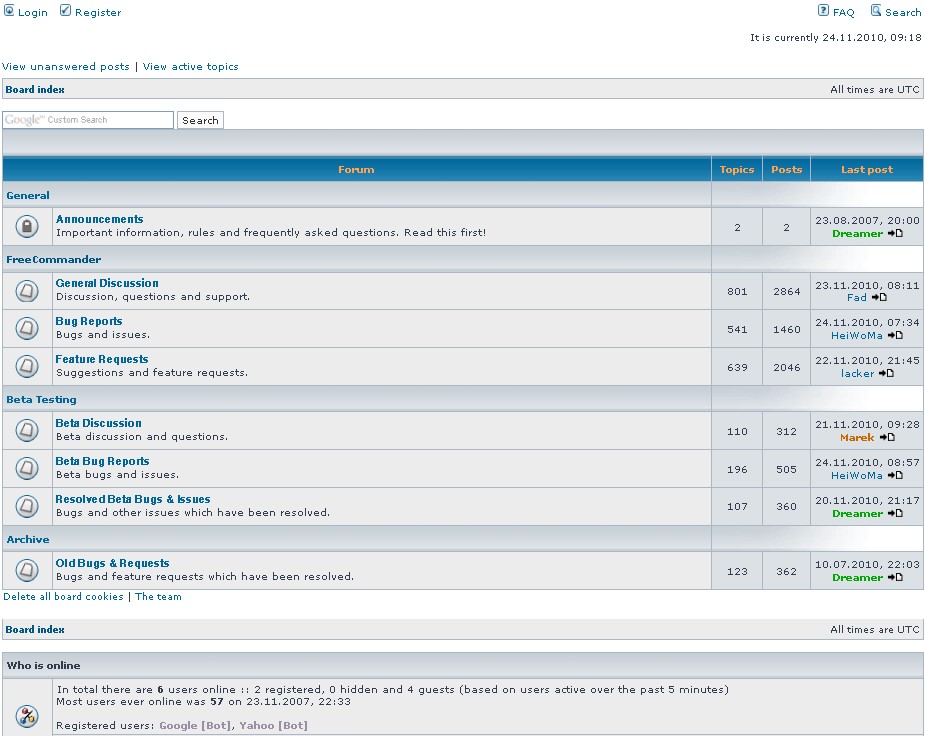Open latest post icon in Beta Bug Reports row
Screen dimensions: 925x736
[x=896, y=475]
